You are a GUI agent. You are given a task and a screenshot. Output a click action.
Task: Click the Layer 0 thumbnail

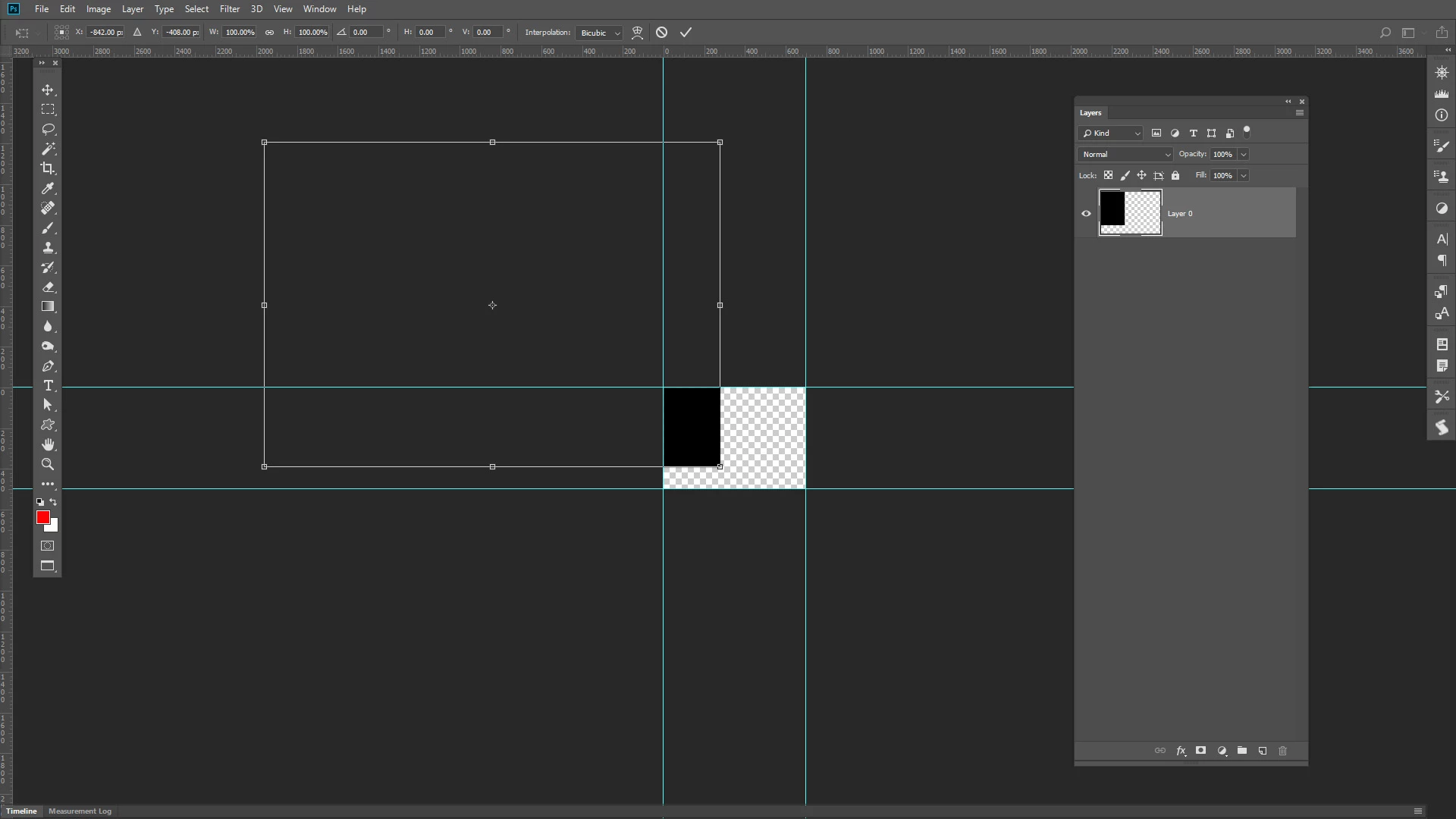coord(1130,213)
